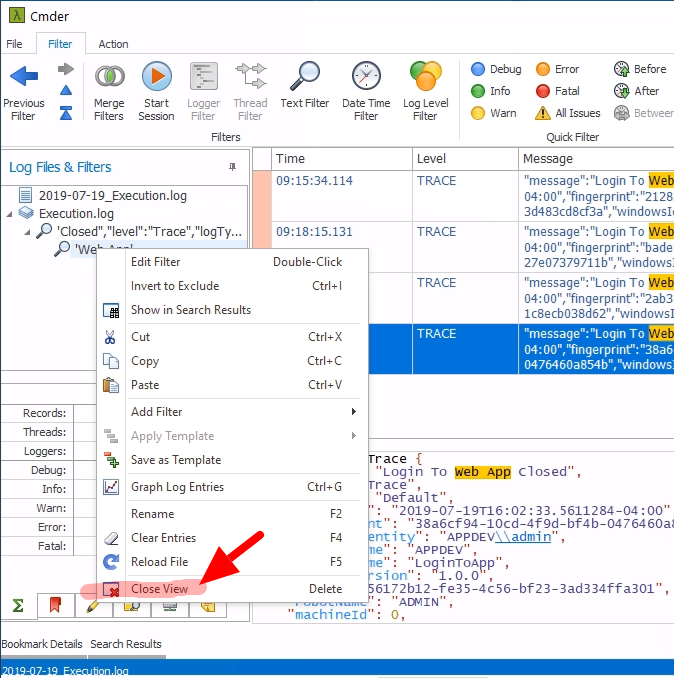674x678 pixels.
Task: Choose Close View in context menu
Action: pyautogui.click(x=233, y=589)
